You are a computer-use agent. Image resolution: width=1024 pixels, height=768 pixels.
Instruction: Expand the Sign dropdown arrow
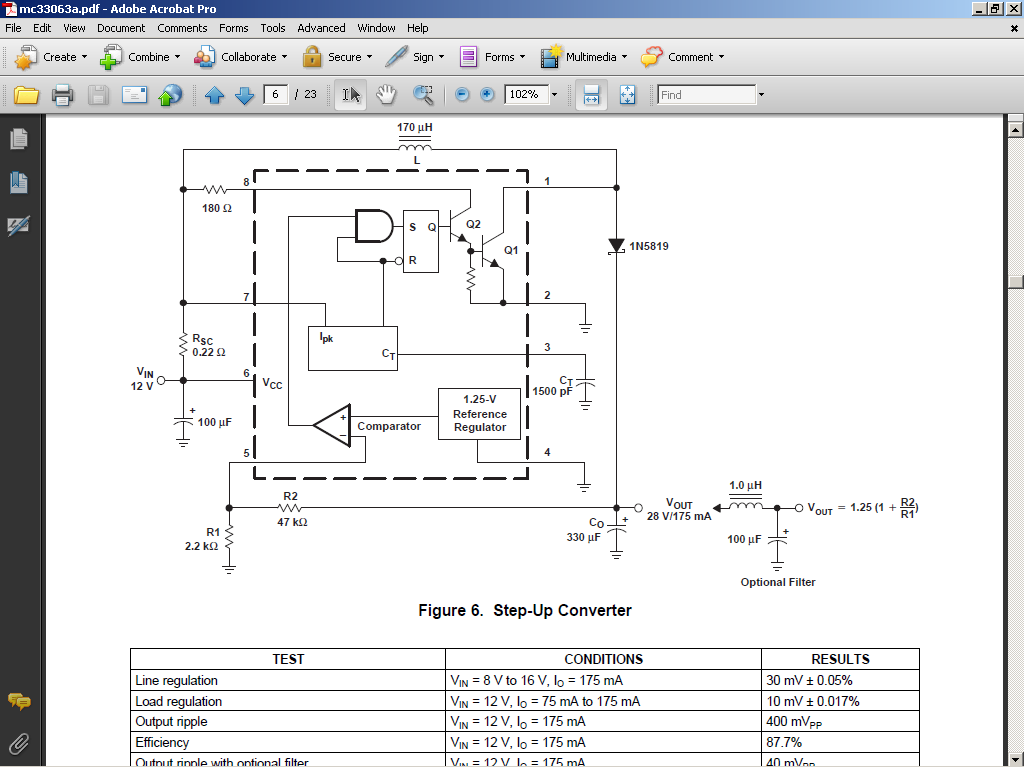click(441, 57)
